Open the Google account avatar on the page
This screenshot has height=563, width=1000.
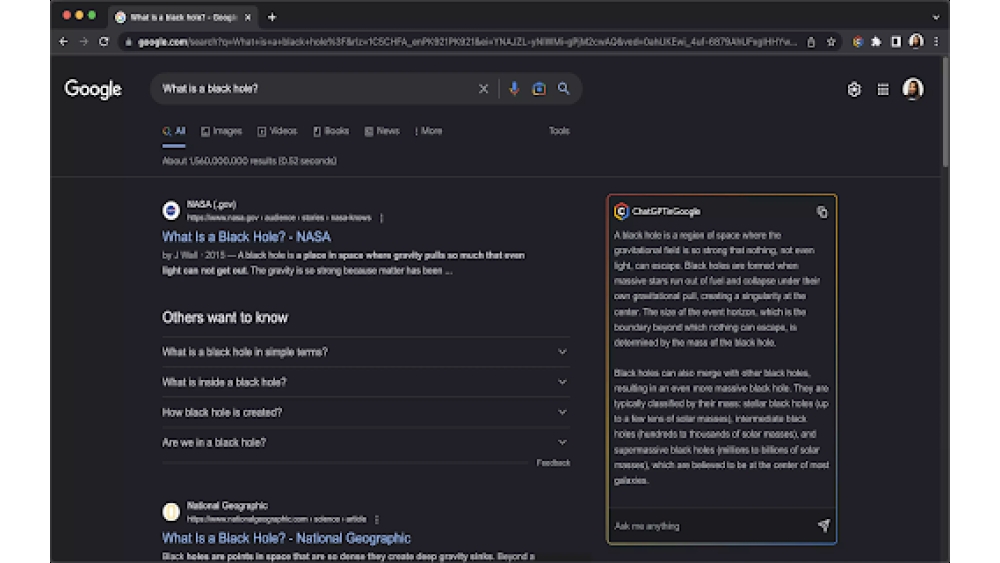pyautogui.click(x=913, y=89)
